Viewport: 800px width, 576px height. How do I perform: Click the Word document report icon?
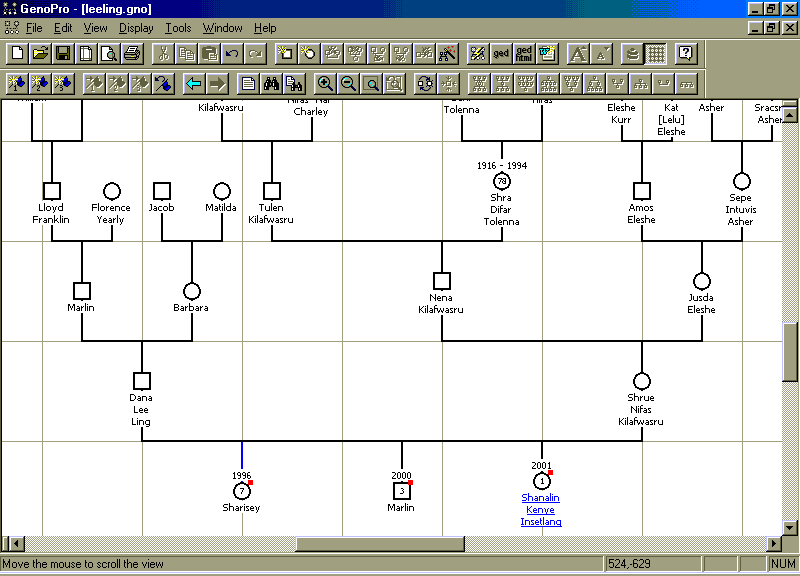[x=546, y=54]
